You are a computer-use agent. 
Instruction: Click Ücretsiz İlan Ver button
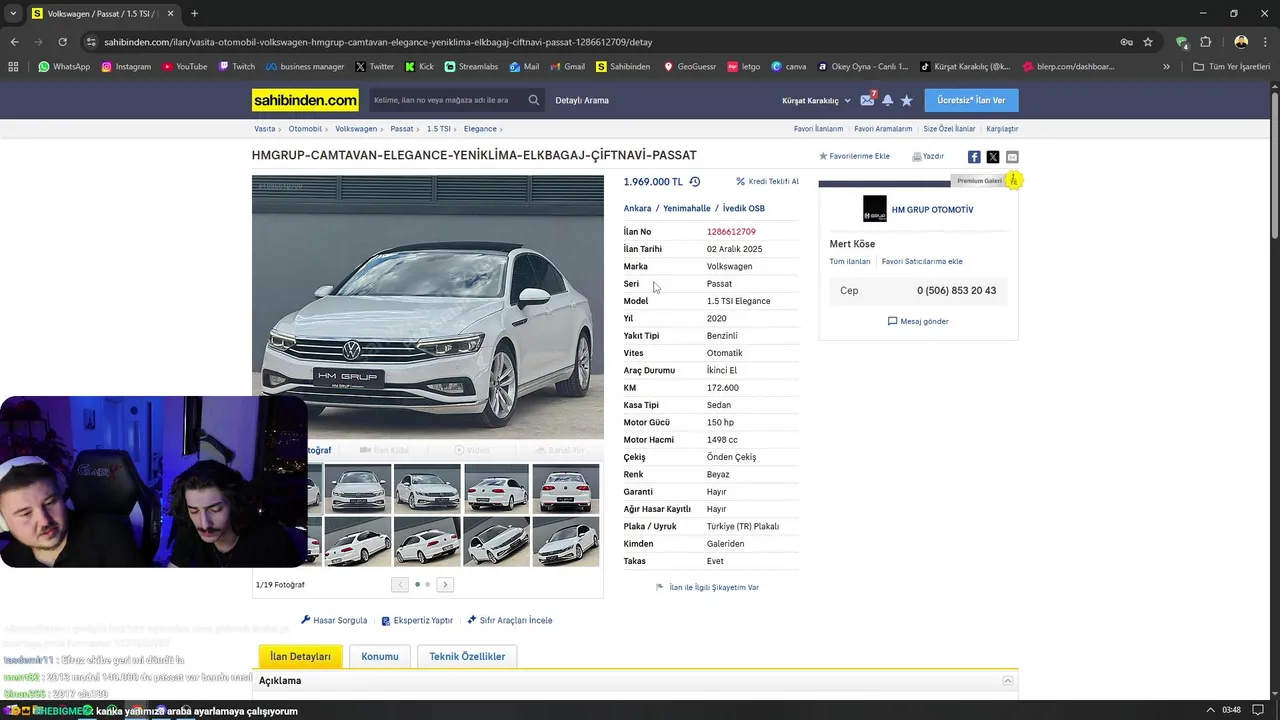pos(971,100)
